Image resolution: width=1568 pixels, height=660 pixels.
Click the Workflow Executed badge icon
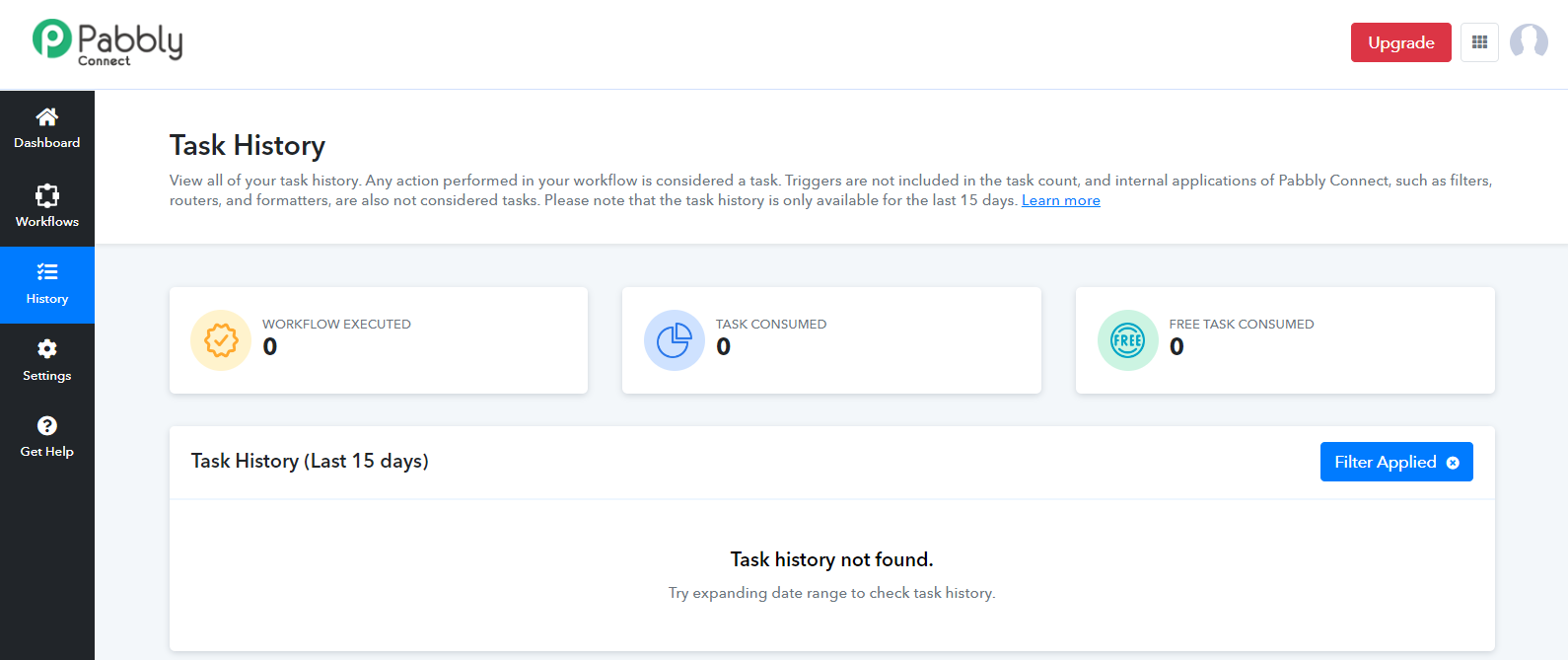[221, 340]
